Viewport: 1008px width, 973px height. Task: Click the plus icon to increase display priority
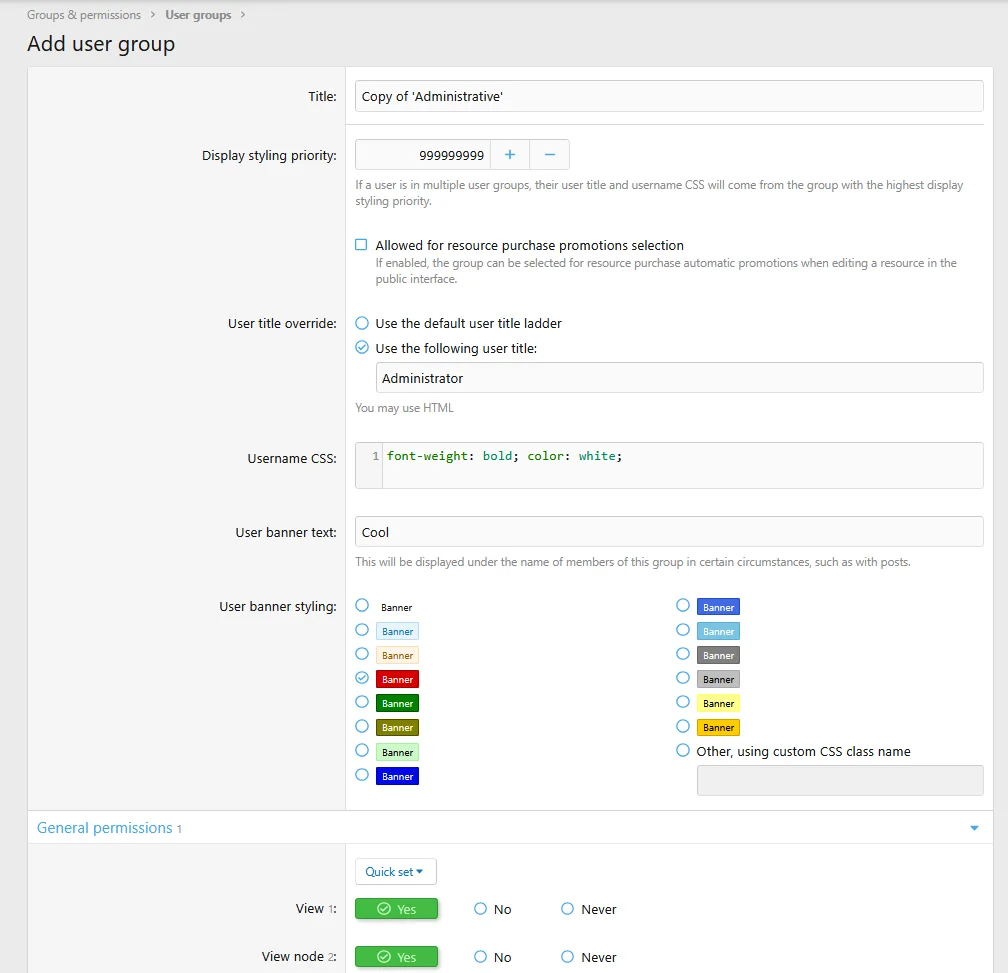[x=510, y=155]
